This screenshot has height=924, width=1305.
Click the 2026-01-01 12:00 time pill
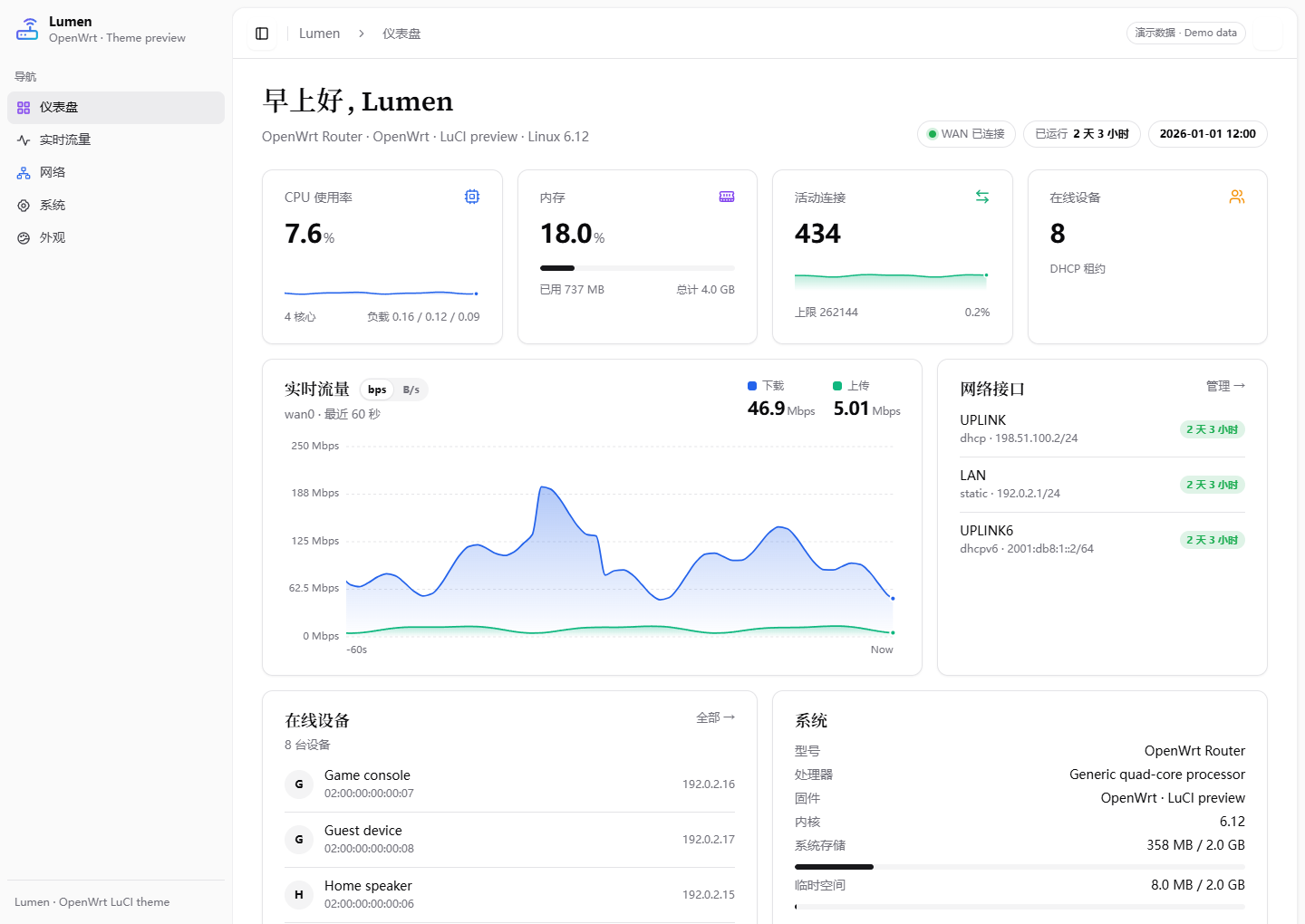coord(1208,134)
